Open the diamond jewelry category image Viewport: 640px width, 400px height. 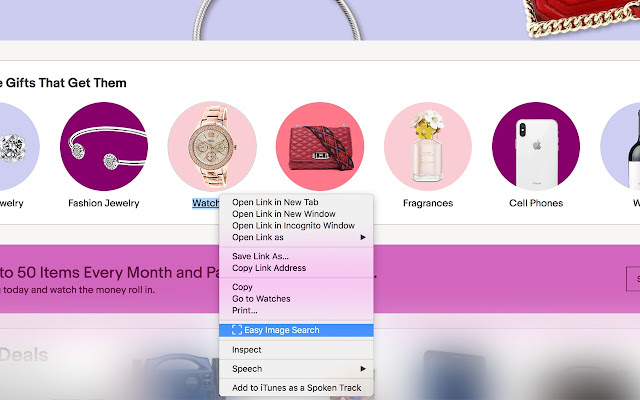(x=18, y=146)
